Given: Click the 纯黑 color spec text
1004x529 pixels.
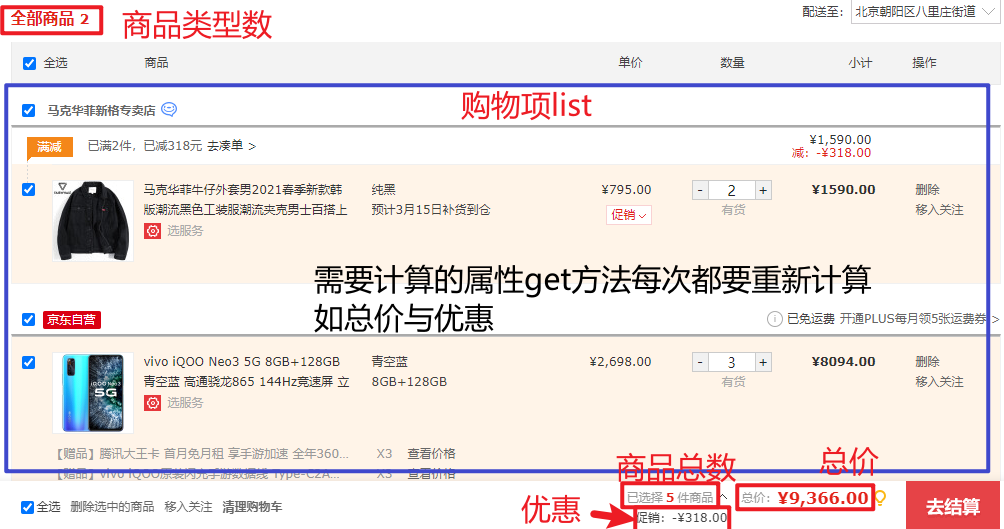Looking at the screenshot, I should coord(384,190).
